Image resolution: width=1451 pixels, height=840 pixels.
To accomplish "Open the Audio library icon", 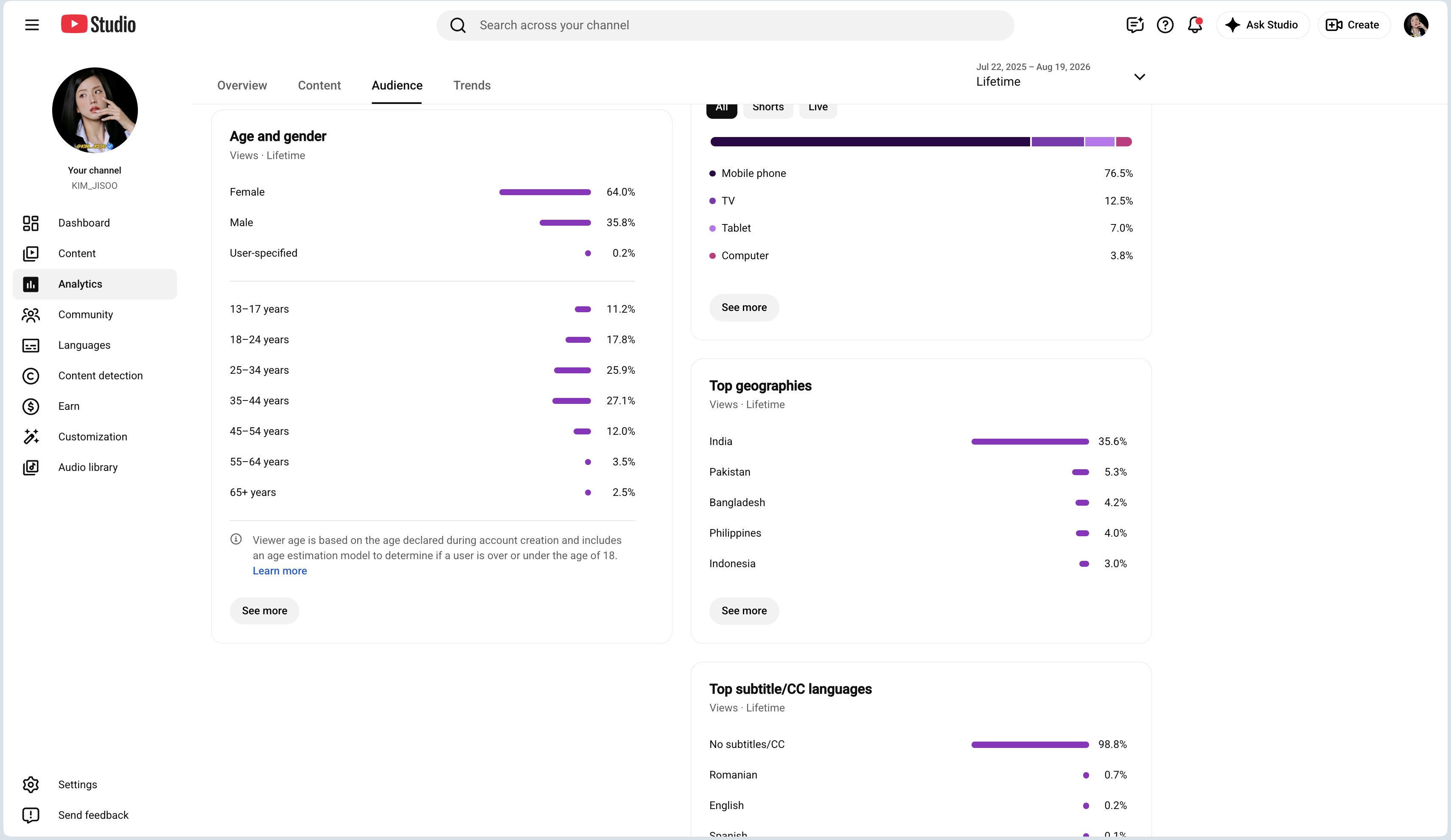I will (31, 467).
